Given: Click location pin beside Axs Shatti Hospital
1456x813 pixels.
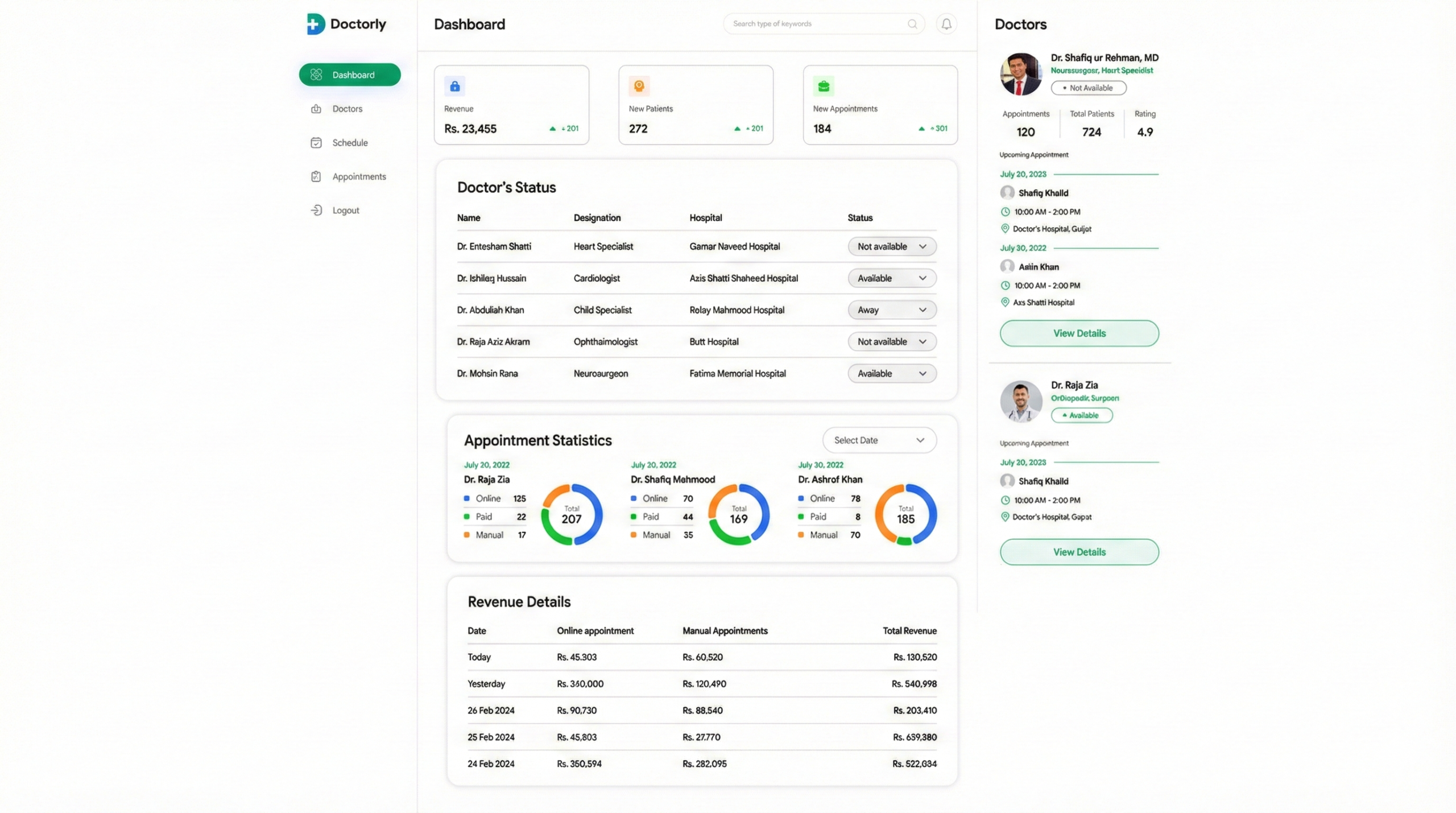Looking at the screenshot, I should [x=1005, y=302].
